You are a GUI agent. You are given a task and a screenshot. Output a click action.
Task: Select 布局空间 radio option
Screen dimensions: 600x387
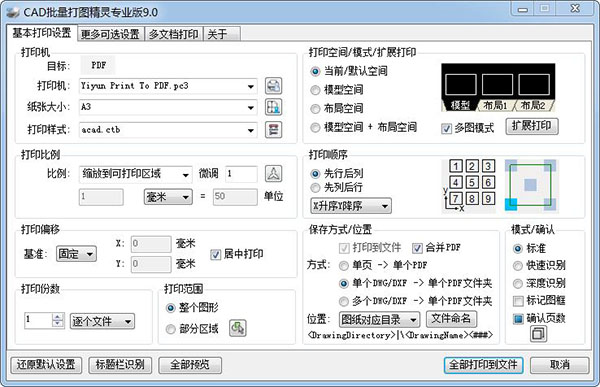pyautogui.click(x=336, y=109)
